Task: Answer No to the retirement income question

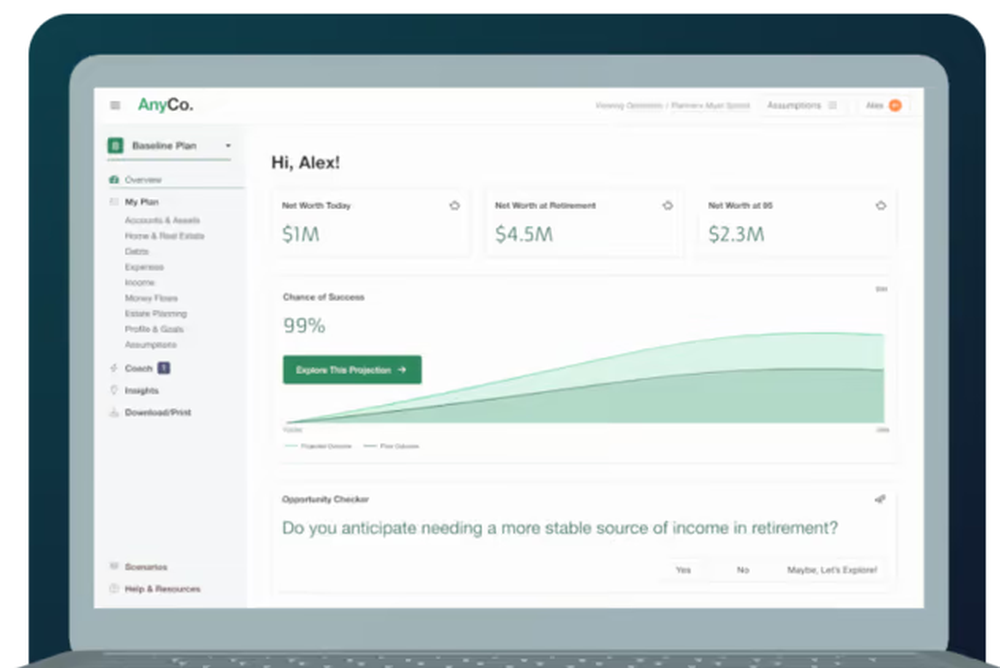Action: [743, 570]
